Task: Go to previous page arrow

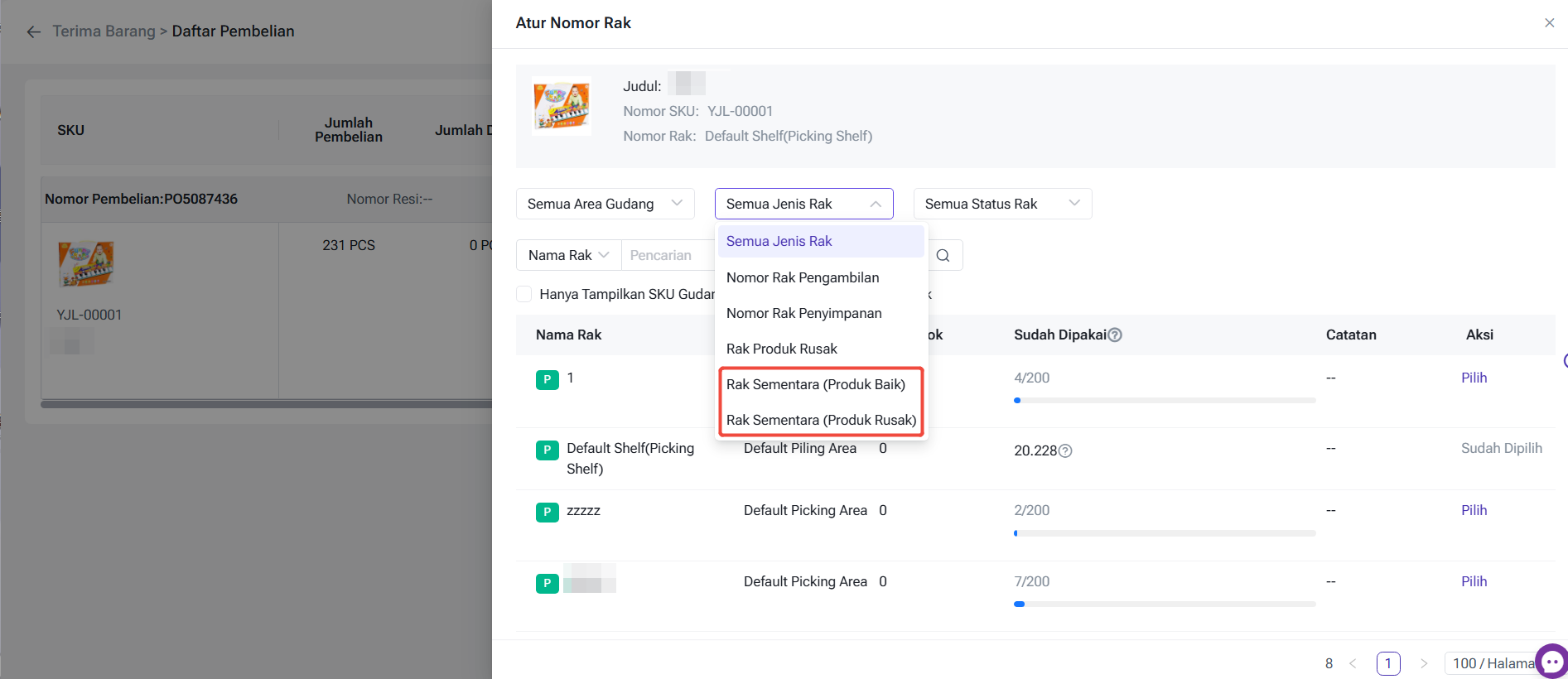Action: (x=1353, y=663)
